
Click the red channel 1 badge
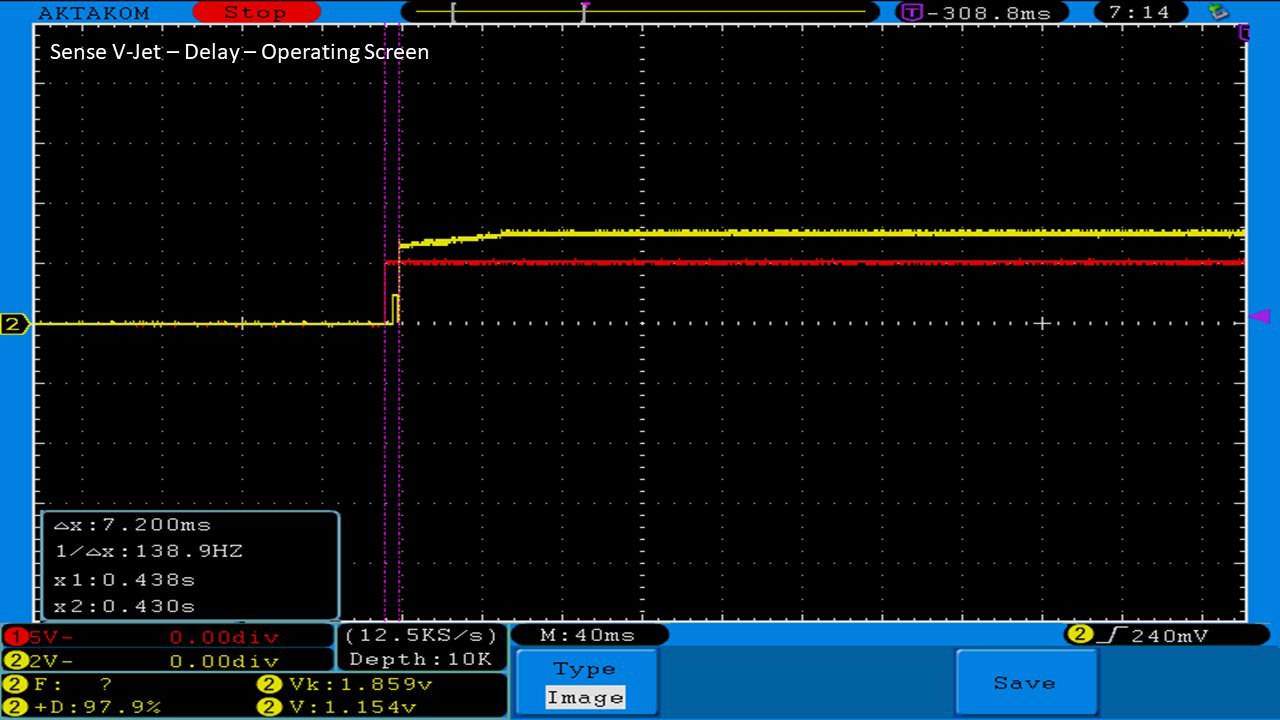(x=15, y=636)
